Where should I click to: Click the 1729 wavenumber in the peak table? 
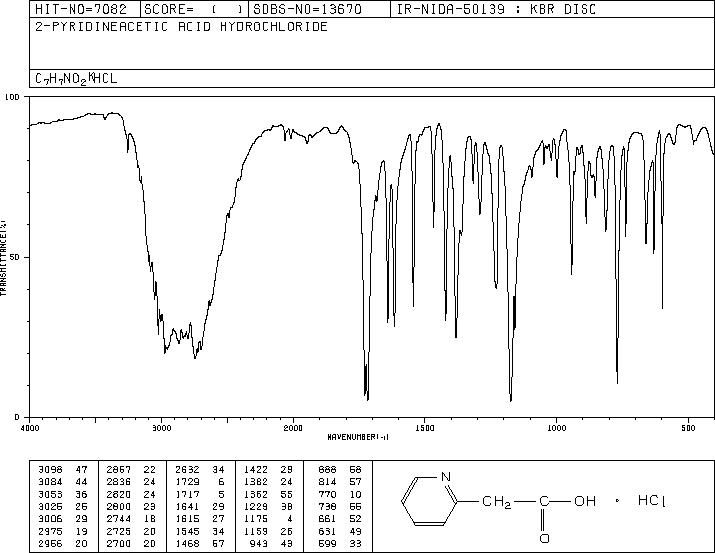click(x=187, y=482)
